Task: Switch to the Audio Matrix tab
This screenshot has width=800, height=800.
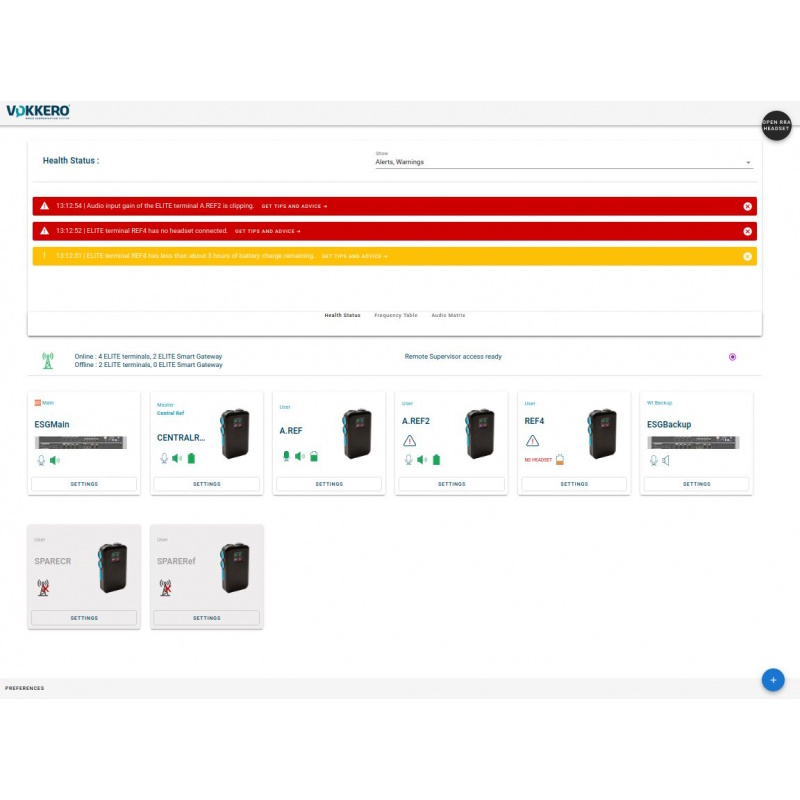Action: [448, 315]
